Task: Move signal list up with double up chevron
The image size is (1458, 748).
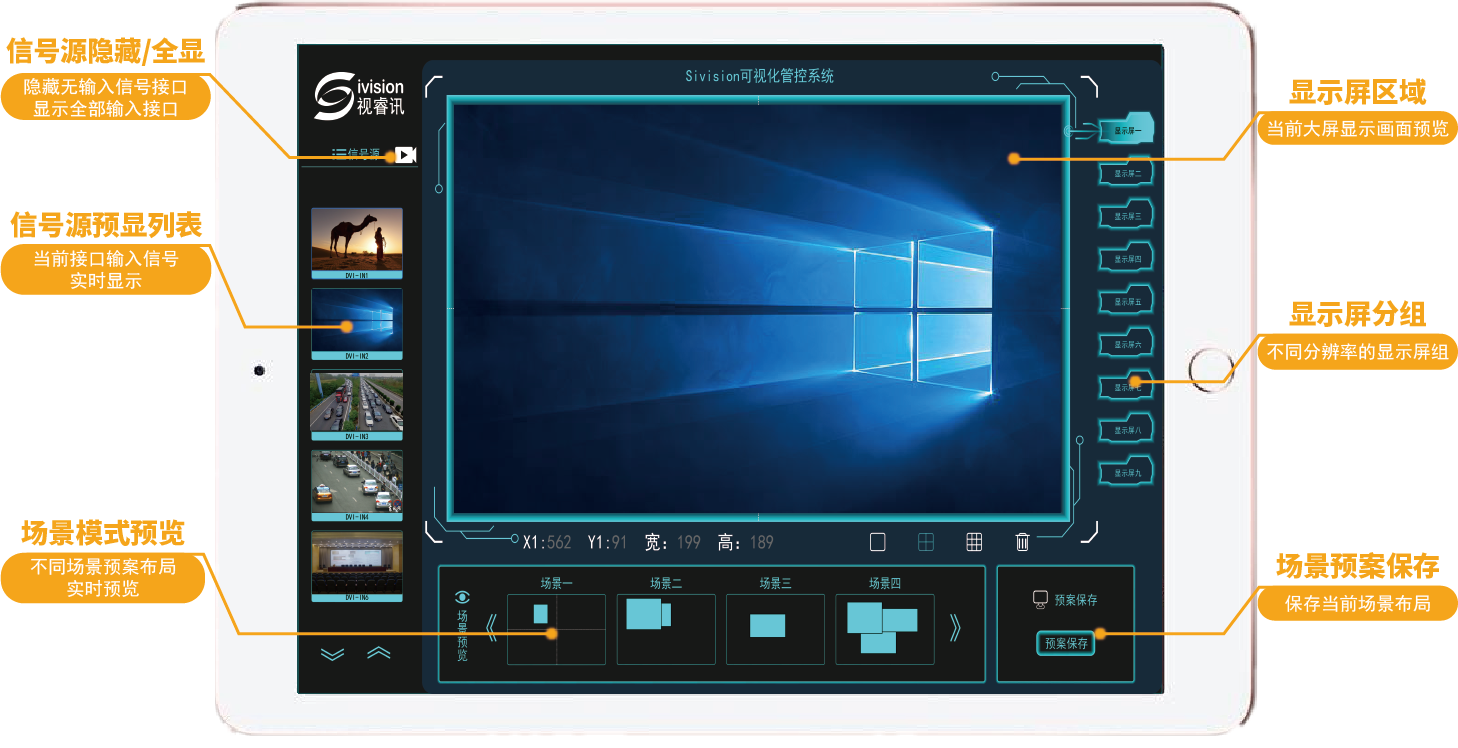Action: [x=379, y=654]
